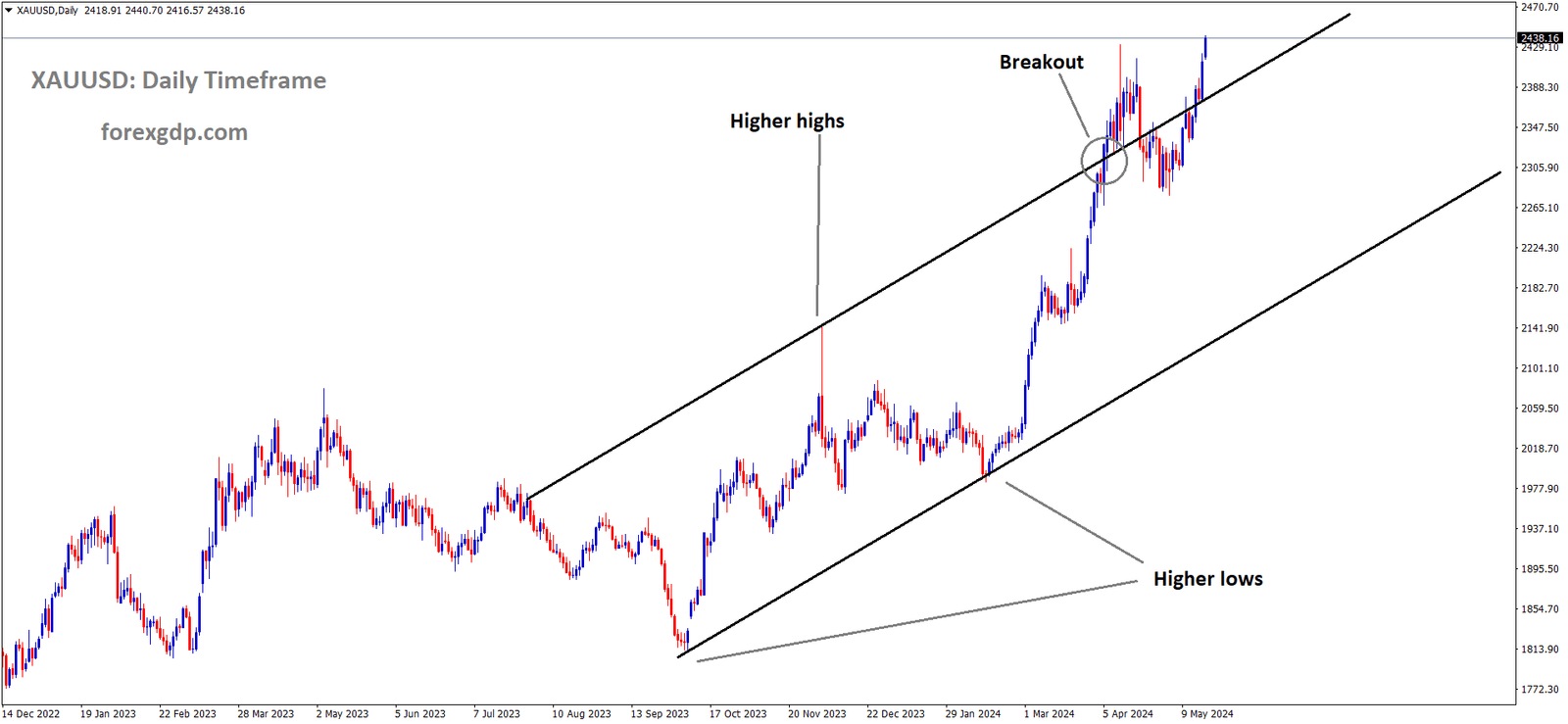Screen dimensions: 1568x724
Task: Click the 28 Mar 2023 date label
Action: pyautogui.click(x=266, y=714)
